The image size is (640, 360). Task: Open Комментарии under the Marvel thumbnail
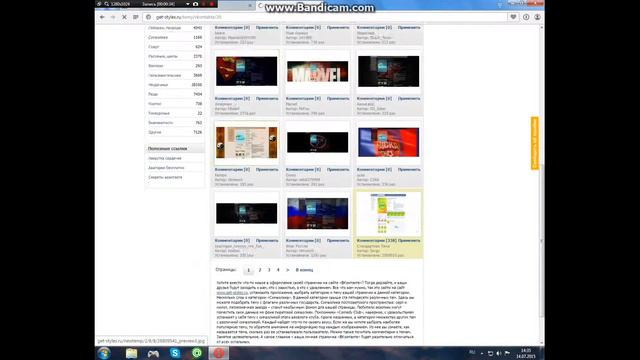(303, 98)
